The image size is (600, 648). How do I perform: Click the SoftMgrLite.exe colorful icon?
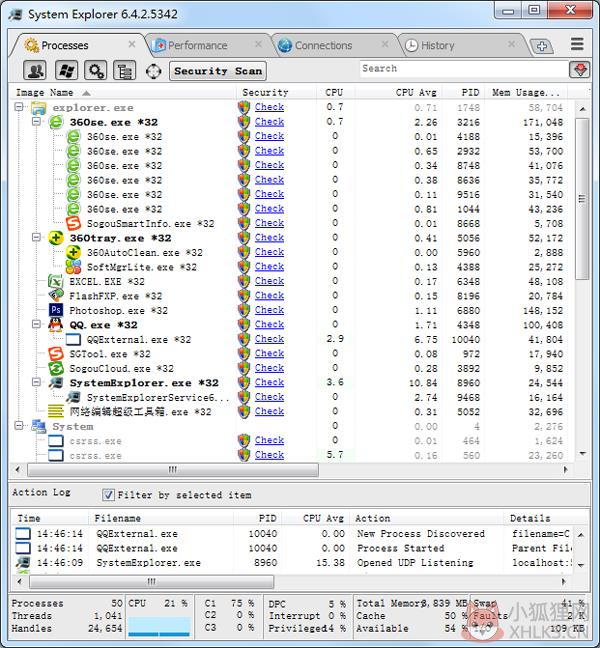73,267
